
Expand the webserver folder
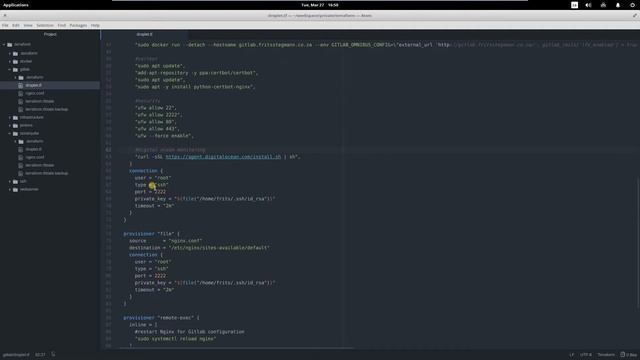click(x=10, y=190)
